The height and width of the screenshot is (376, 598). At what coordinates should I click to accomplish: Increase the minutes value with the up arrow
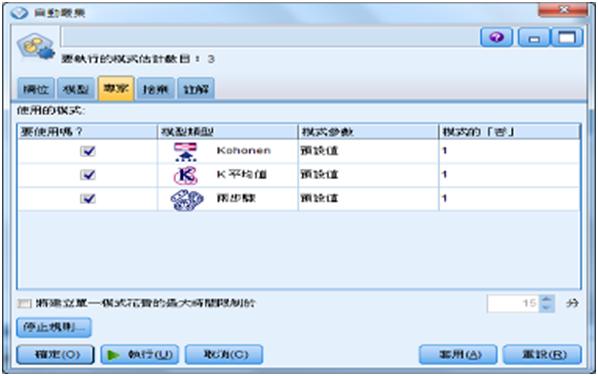pyautogui.click(x=547, y=300)
